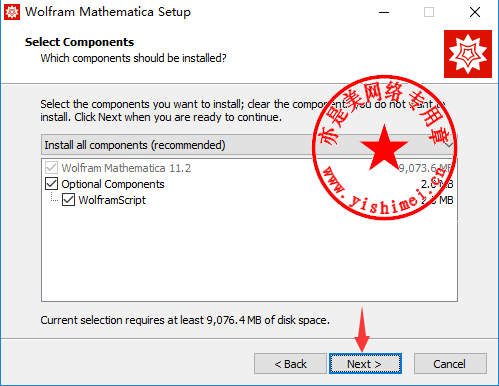The height and width of the screenshot is (386, 499).
Task: Select the WolframScript tree item label
Action: [112, 200]
